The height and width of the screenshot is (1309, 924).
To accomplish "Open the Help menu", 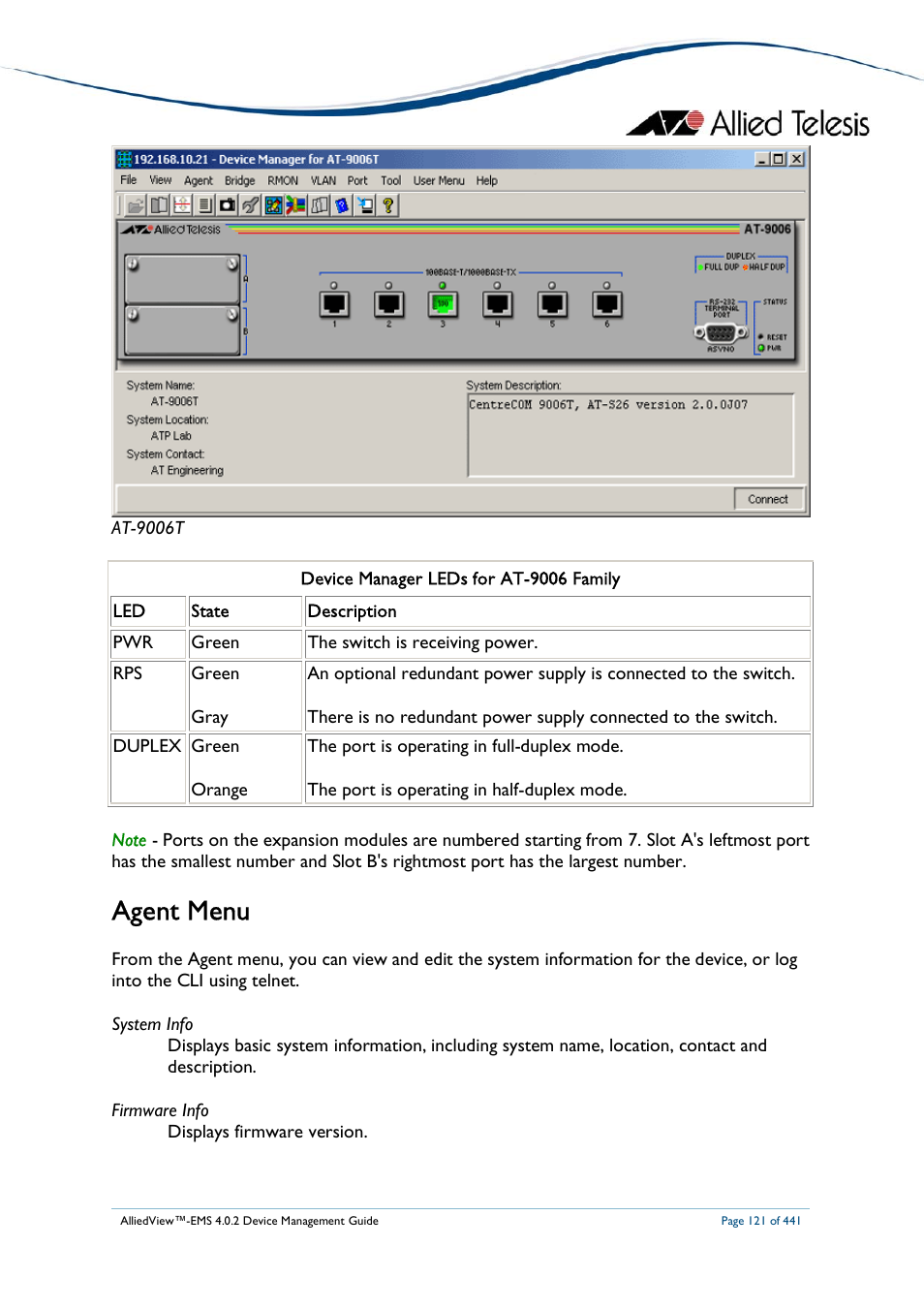I will pyautogui.click(x=486, y=180).
